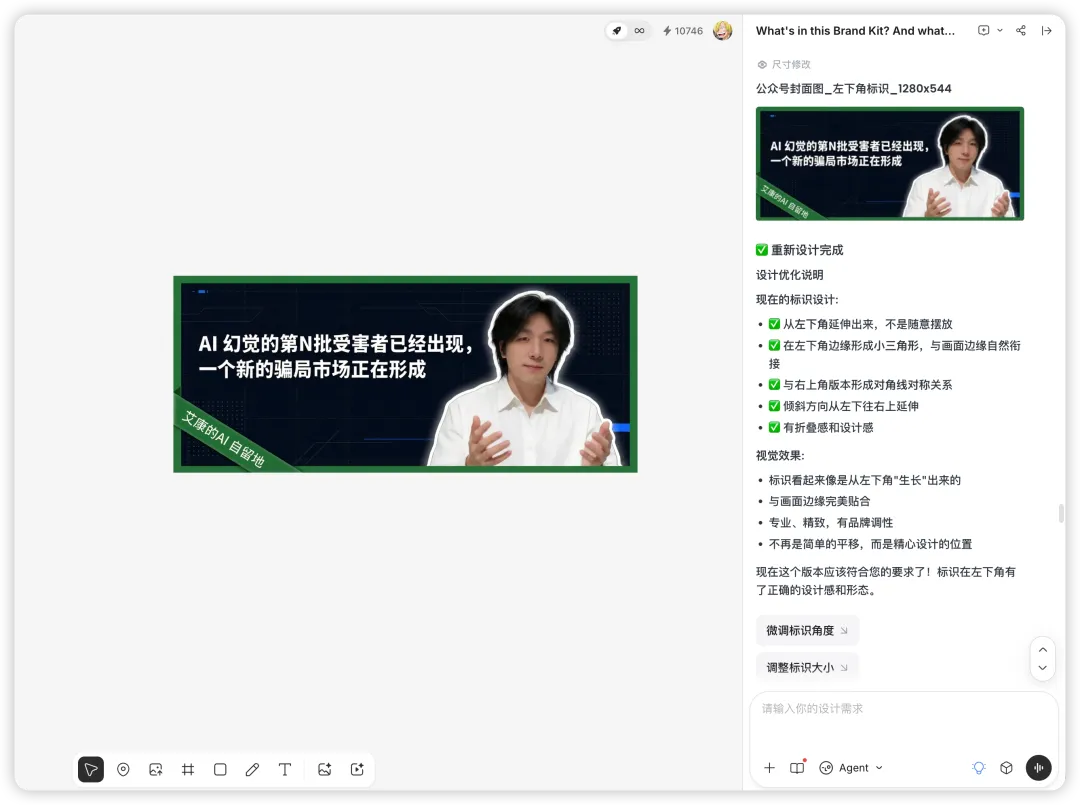Open the Agent mode dropdown
This screenshot has width=1080, height=805.
coord(851,768)
